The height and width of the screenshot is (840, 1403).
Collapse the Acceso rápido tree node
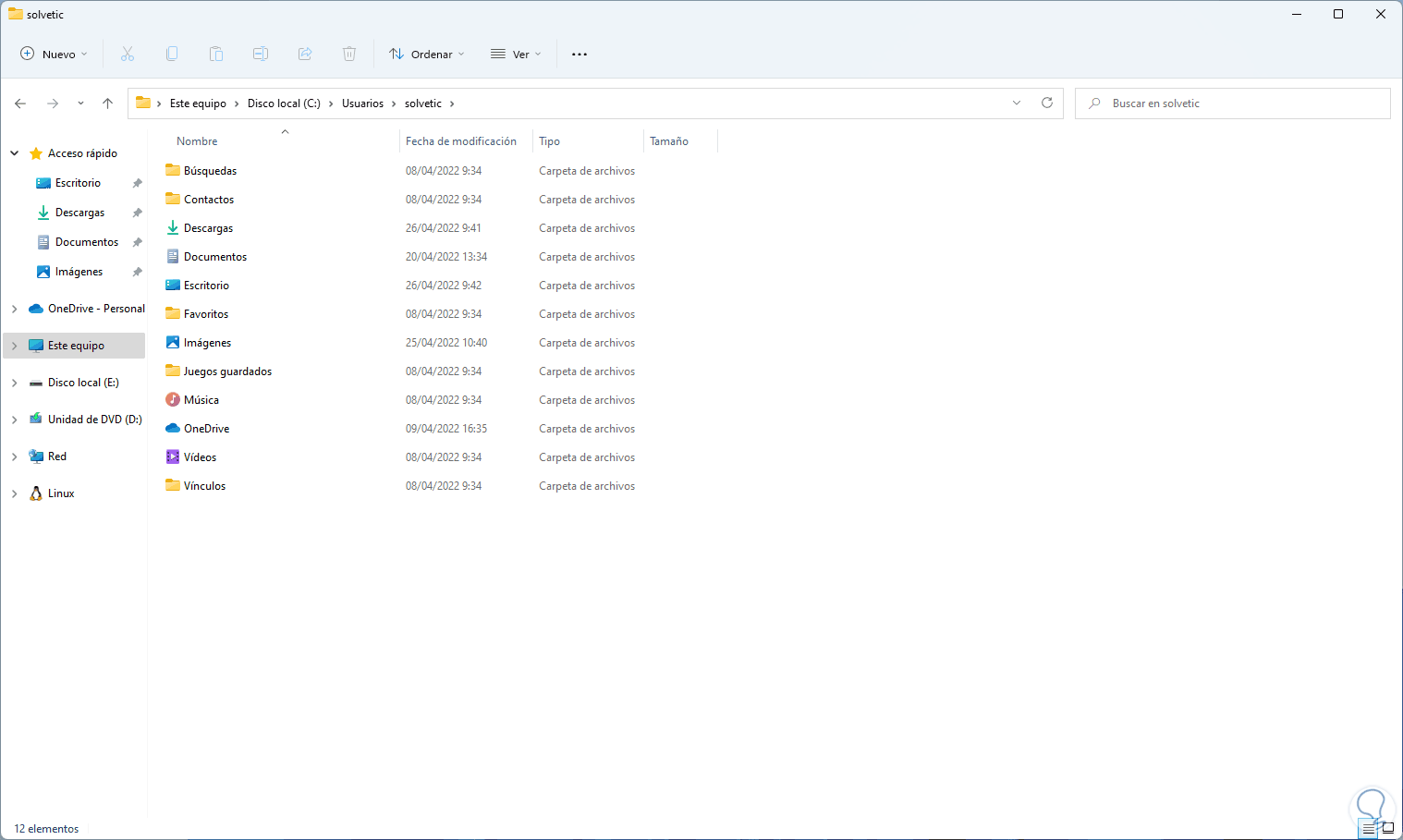click(x=15, y=153)
